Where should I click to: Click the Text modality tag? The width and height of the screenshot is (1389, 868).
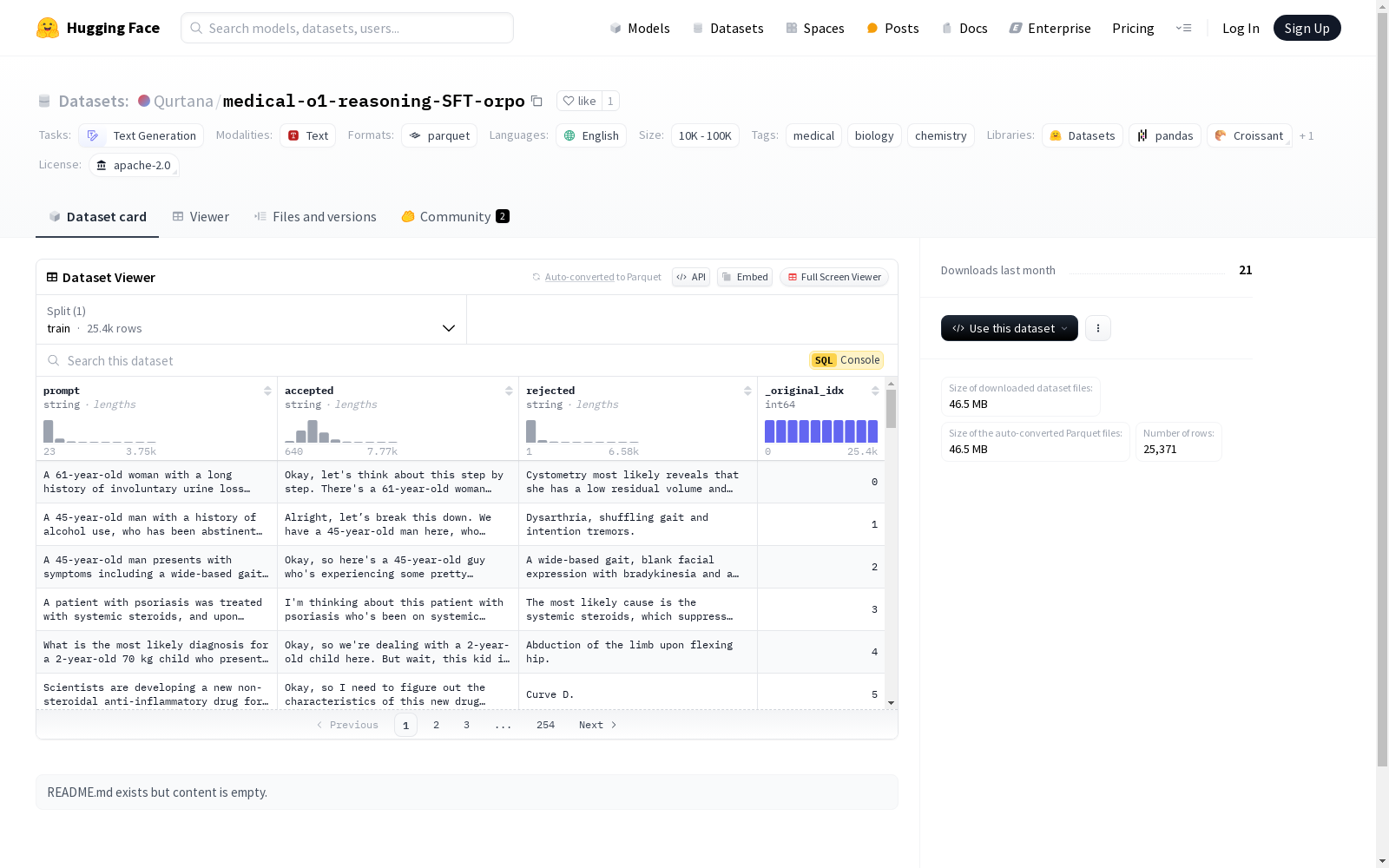(x=307, y=135)
